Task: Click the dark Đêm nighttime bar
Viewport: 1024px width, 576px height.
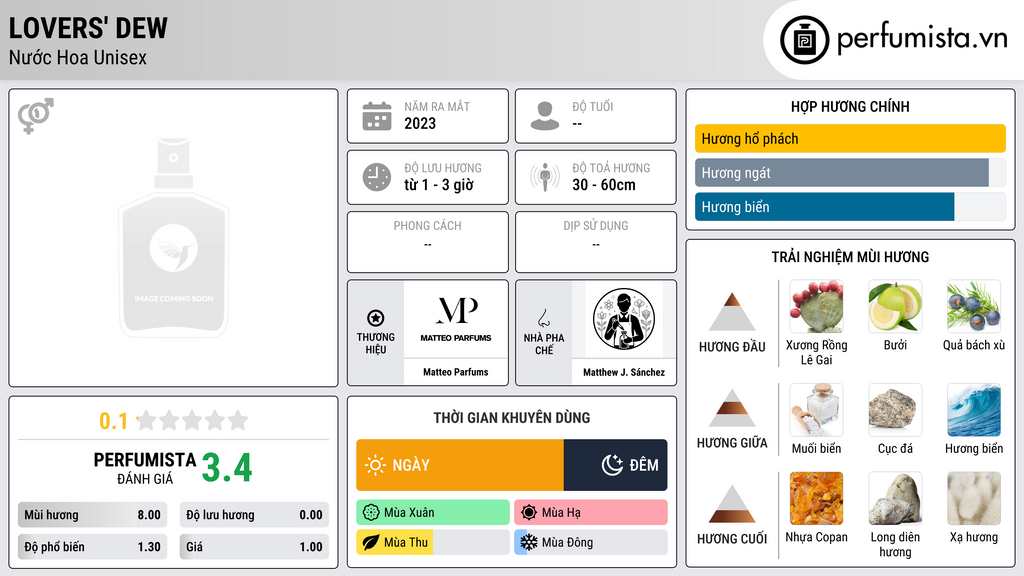Action: pyautogui.click(x=615, y=465)
